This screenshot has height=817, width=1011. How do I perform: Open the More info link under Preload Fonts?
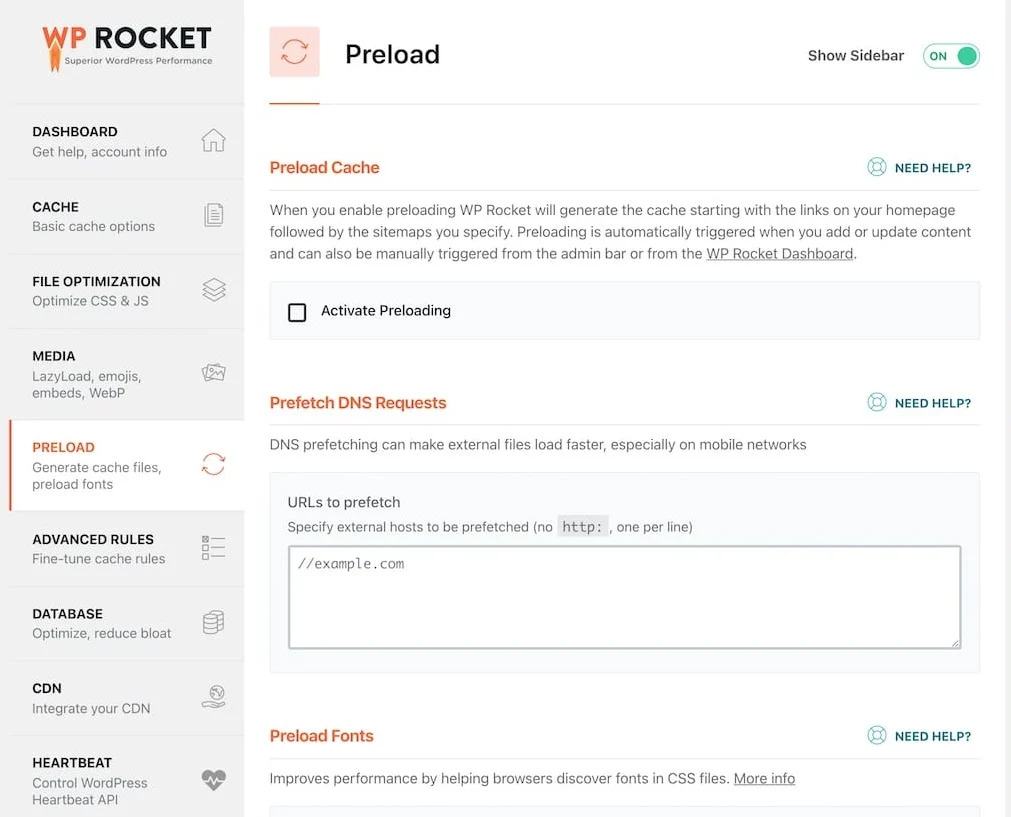pyautogui.click(x=764, y=778)
